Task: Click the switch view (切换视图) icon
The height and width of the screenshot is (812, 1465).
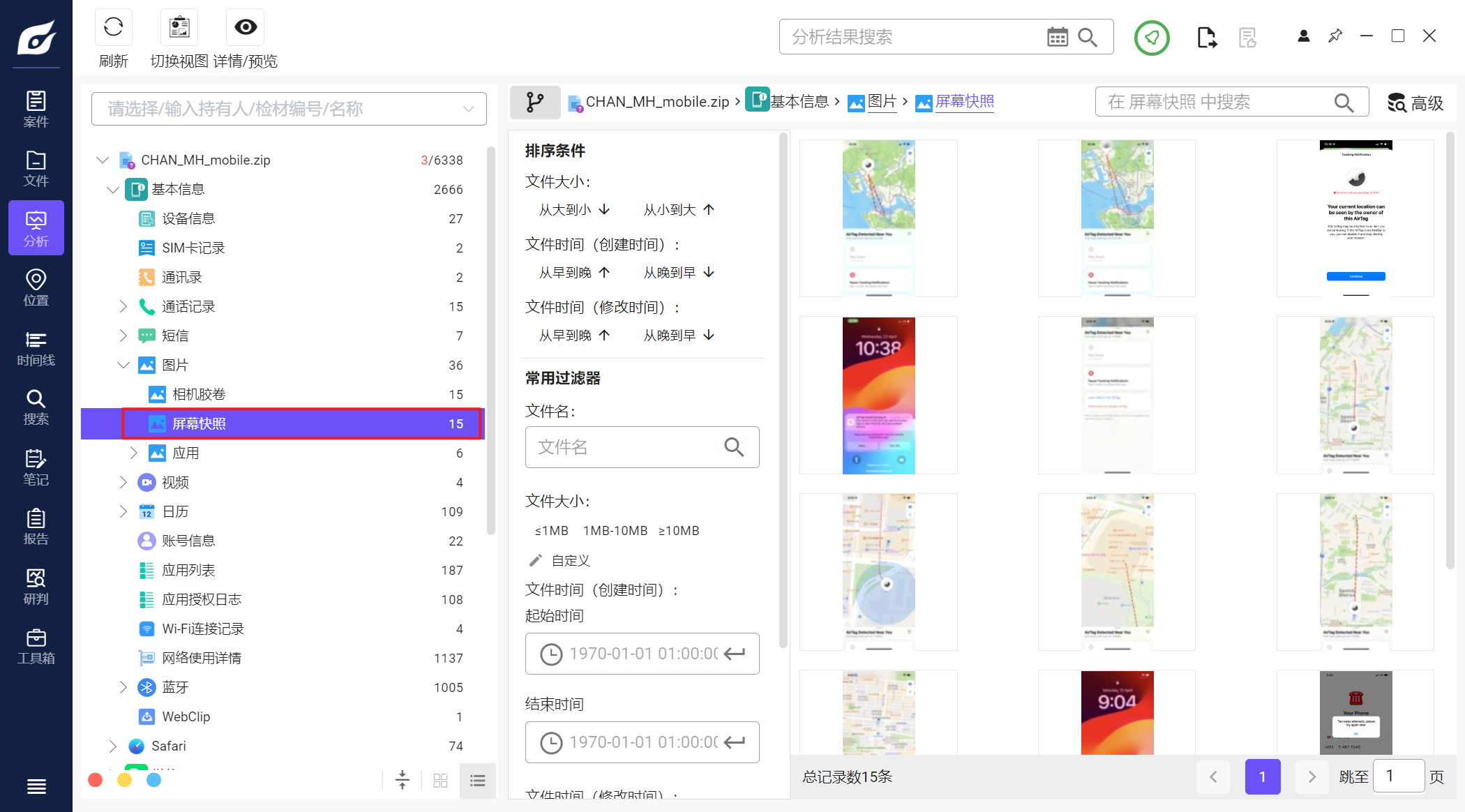Action: (x=179, y=28)
